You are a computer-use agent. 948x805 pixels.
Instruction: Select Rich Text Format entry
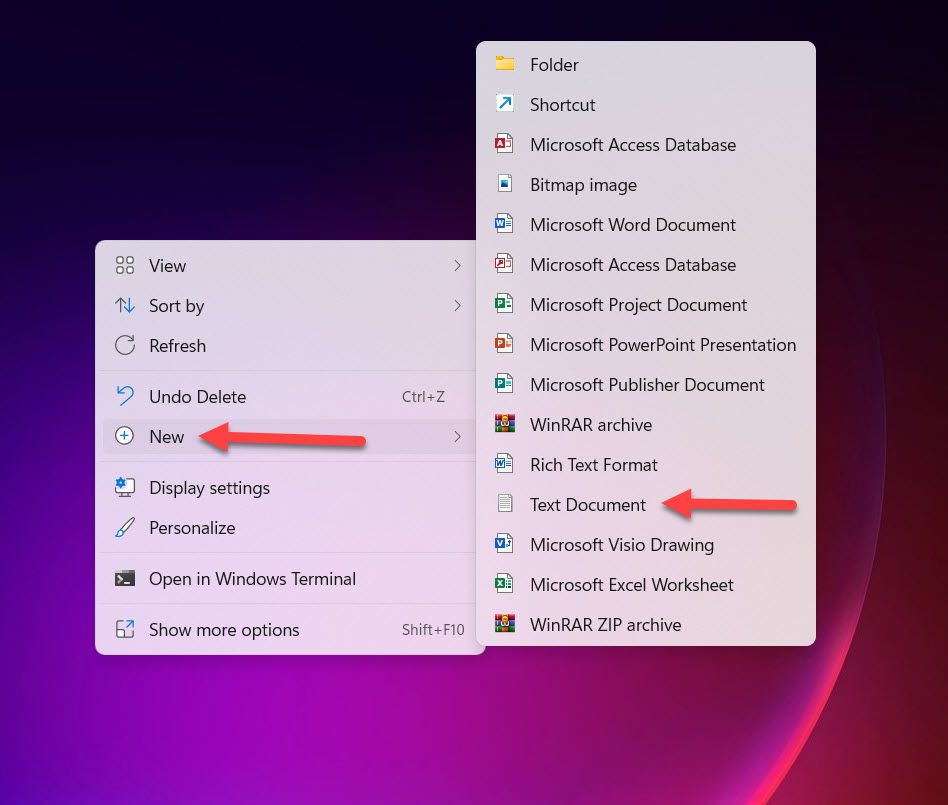593,465
